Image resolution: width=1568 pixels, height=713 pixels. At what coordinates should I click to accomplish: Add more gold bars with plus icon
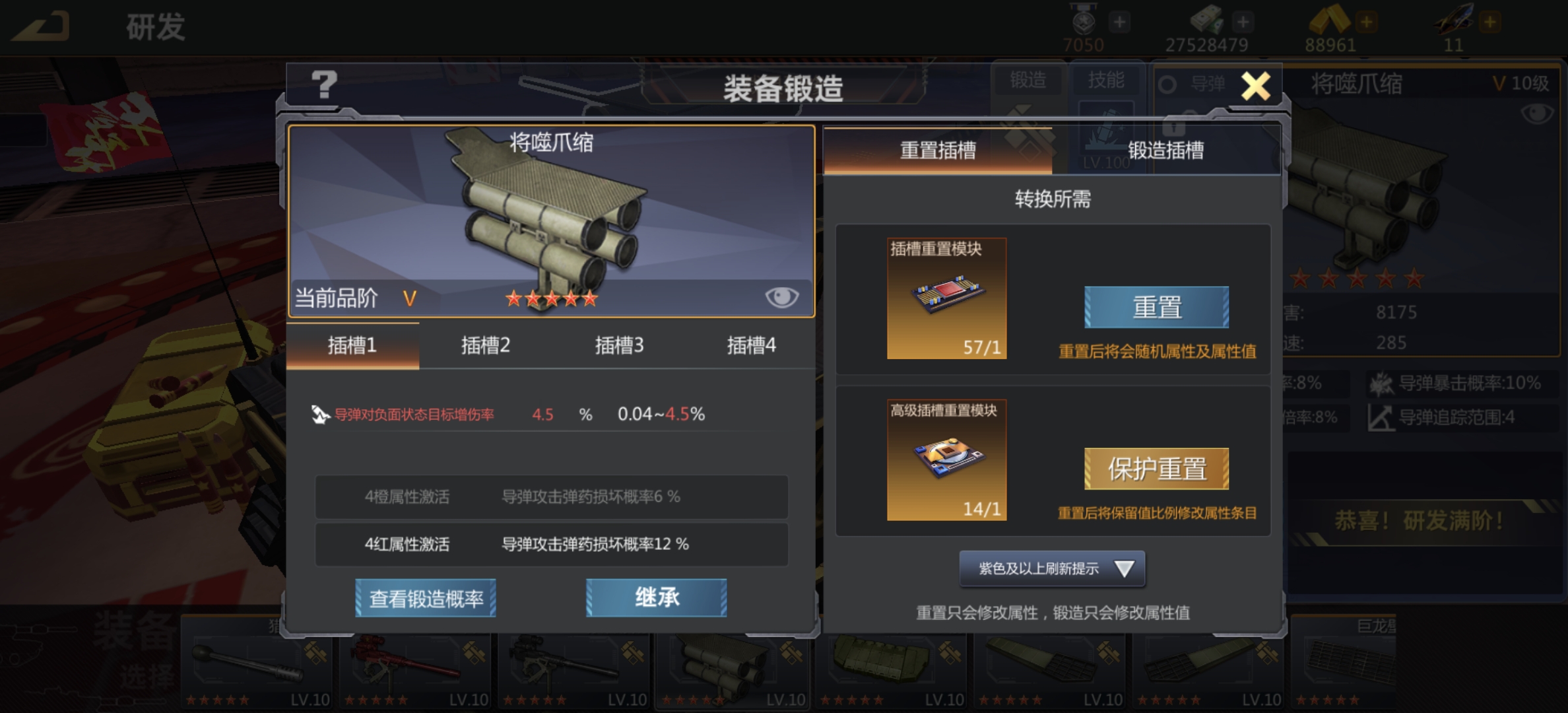[x=1366, y=22]
